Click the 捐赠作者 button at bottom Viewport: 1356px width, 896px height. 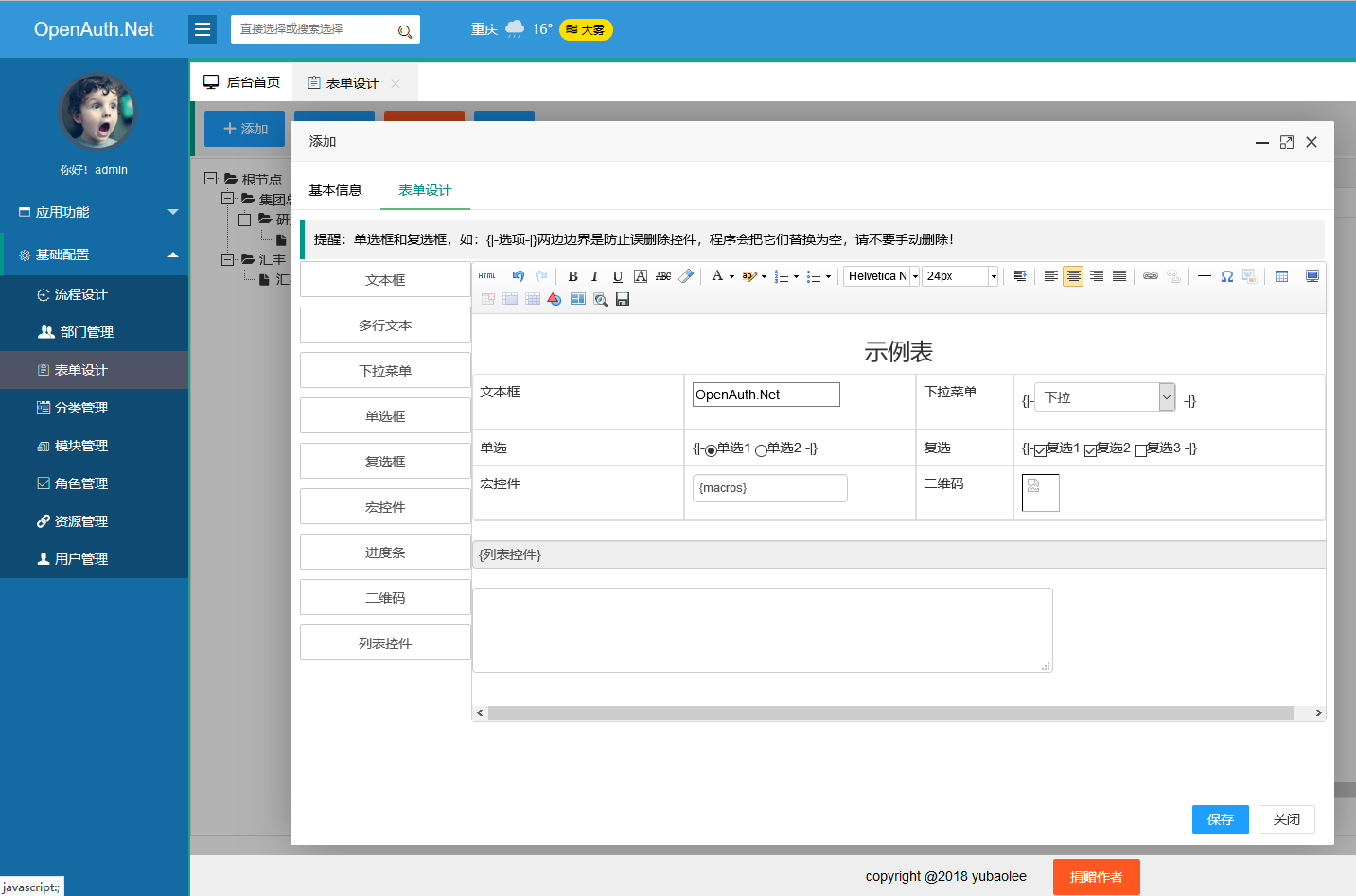pos(1096,877)
